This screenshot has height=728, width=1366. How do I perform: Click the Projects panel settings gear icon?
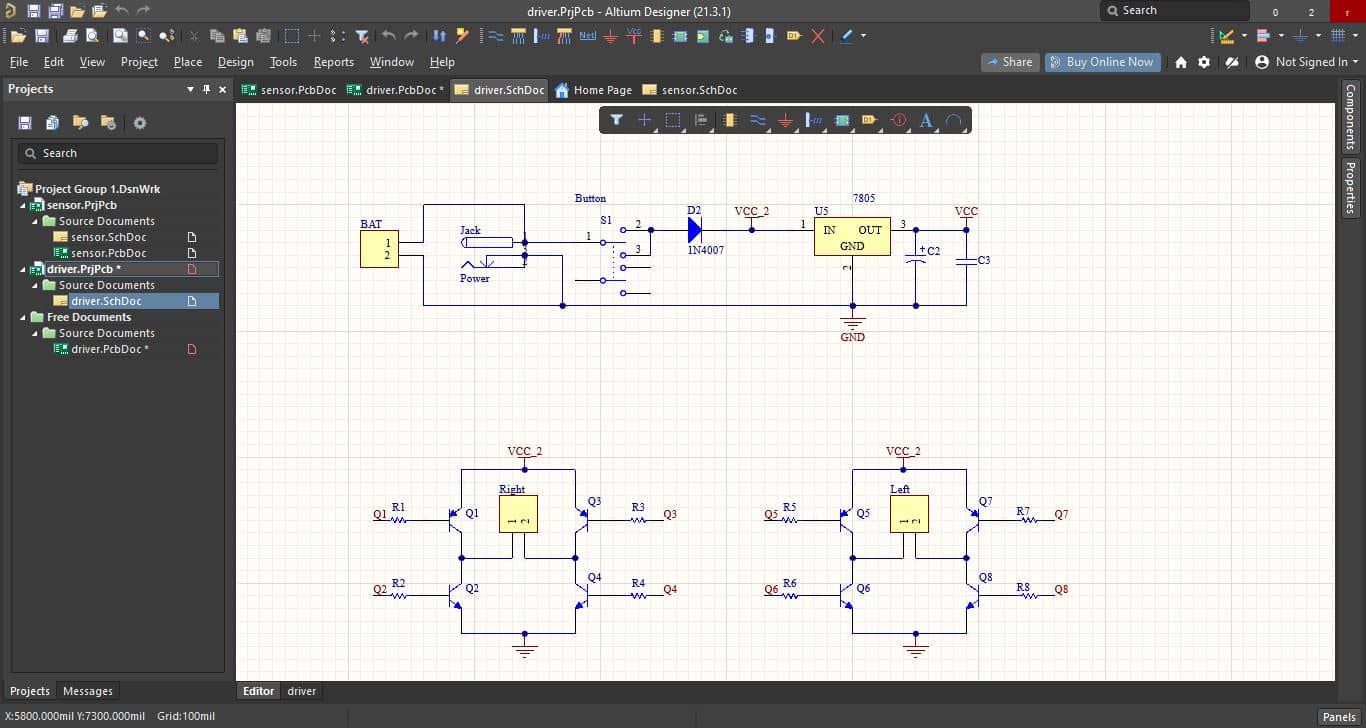pos(140,123)
